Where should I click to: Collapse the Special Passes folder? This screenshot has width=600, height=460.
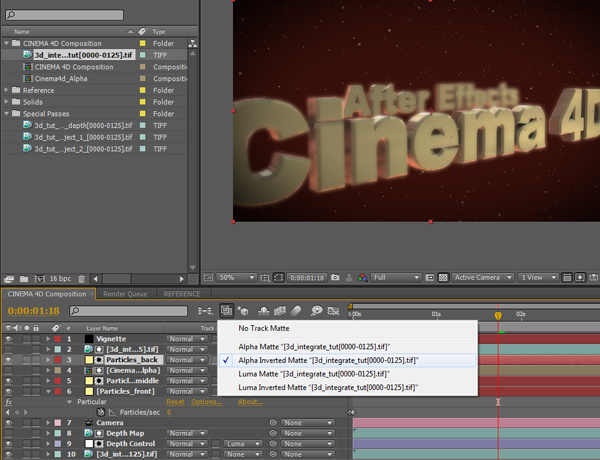pos(6,114)
